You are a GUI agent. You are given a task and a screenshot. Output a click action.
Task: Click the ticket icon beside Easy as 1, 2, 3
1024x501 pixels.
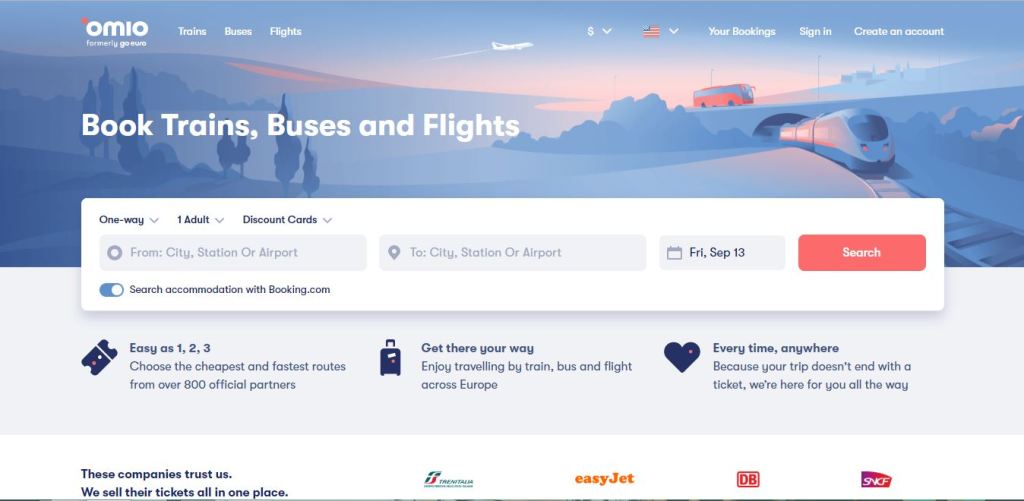99,358
